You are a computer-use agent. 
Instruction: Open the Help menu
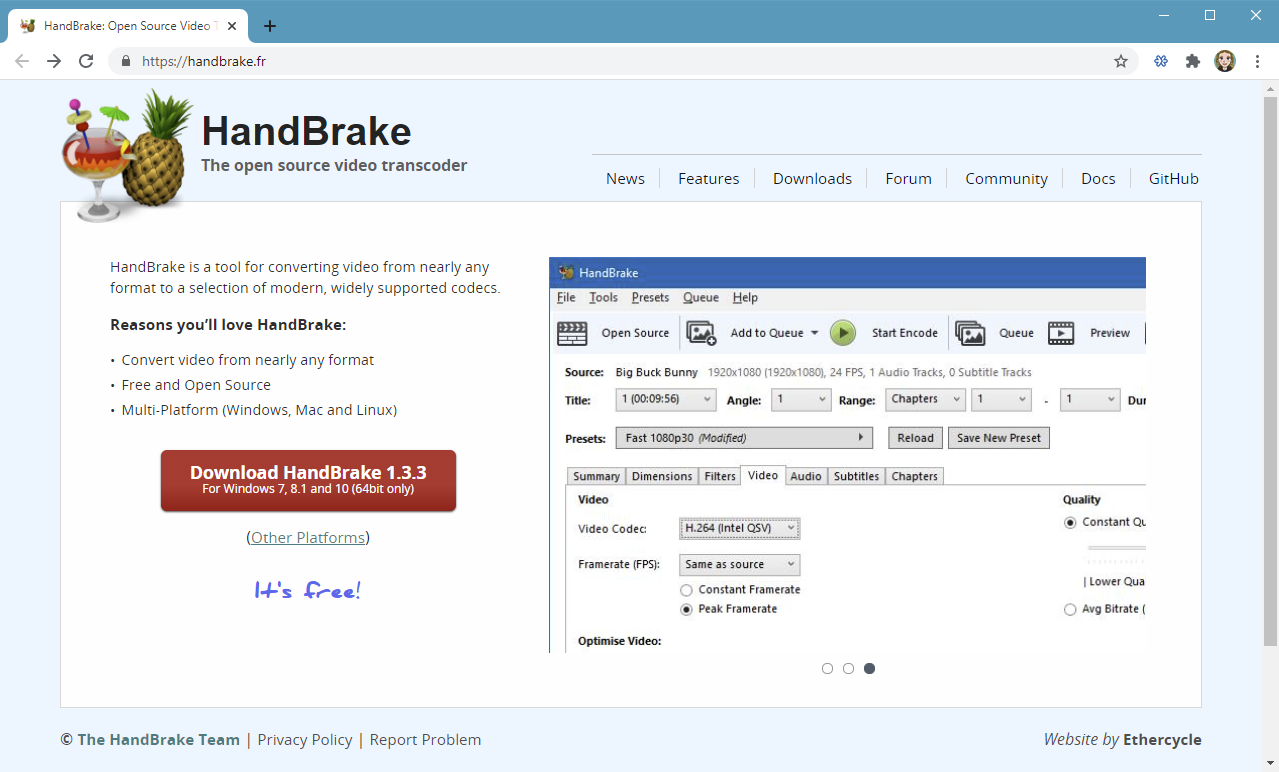pyautogui.click(x=745, y=298)
